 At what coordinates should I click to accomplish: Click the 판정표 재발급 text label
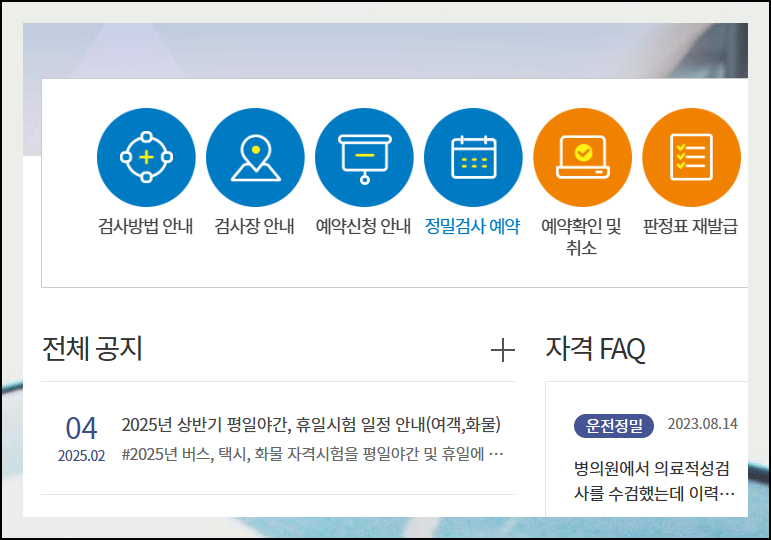(691, 226)
